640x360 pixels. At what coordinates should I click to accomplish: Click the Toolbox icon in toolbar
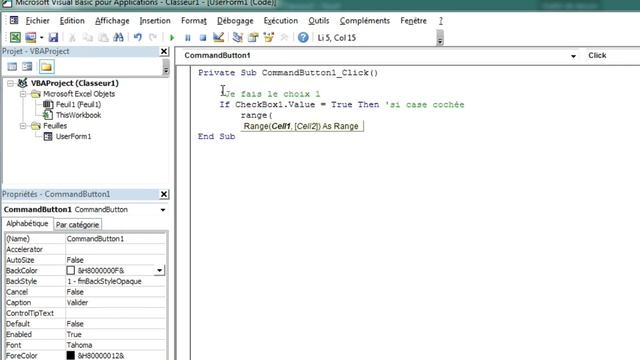(284, 38)
